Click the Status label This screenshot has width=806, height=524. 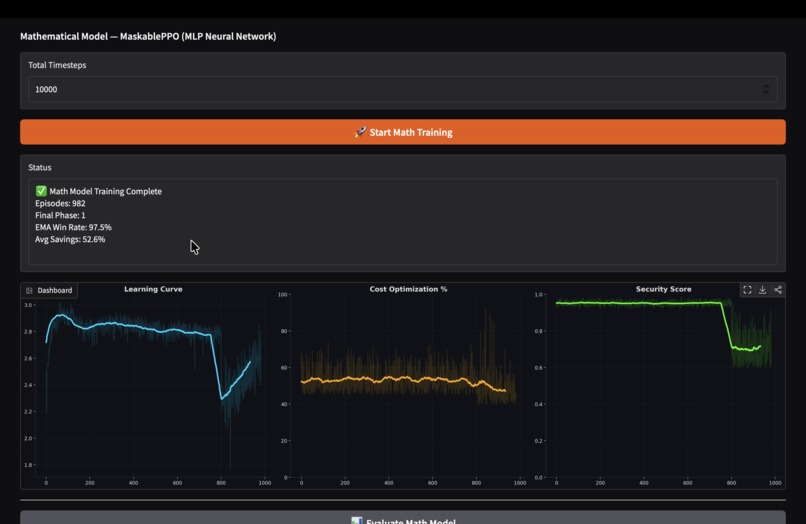tap(40, 168)
